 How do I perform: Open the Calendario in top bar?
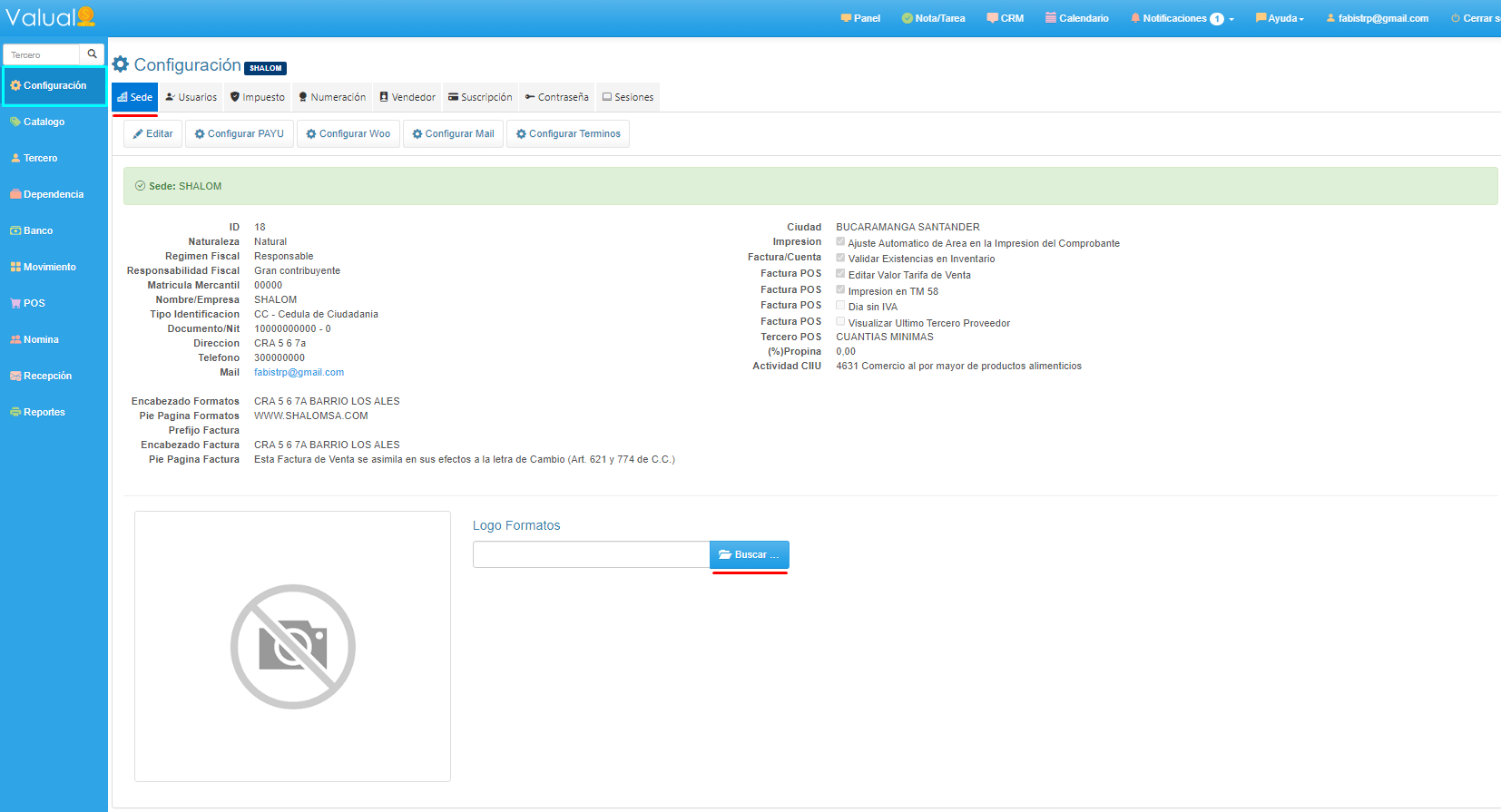tap(1076, 18)
